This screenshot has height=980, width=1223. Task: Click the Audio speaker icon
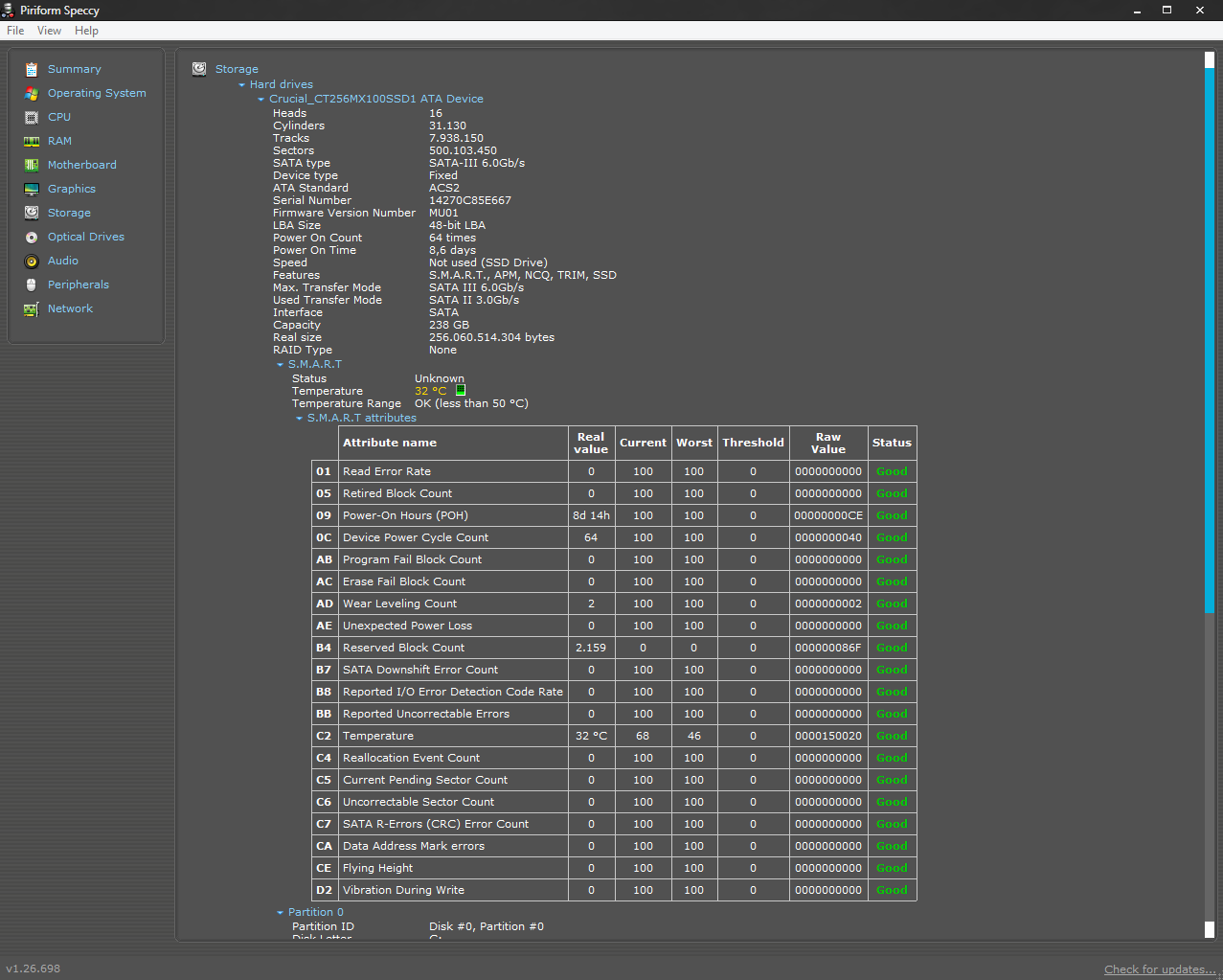pos(32,261)
